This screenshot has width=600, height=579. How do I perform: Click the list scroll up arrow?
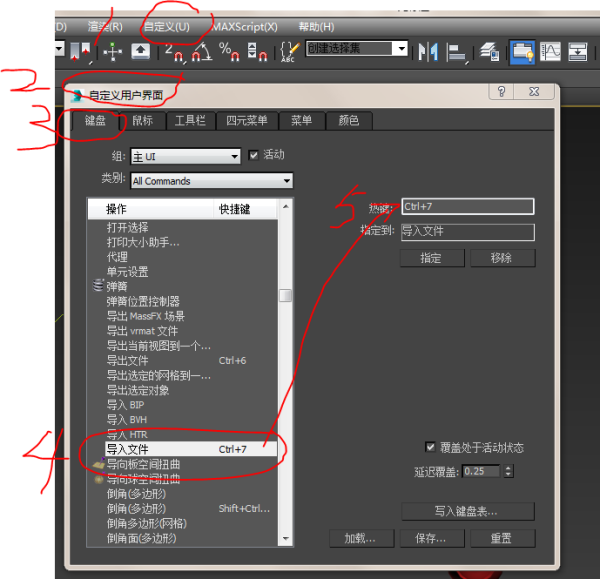(x=285, y=207)
